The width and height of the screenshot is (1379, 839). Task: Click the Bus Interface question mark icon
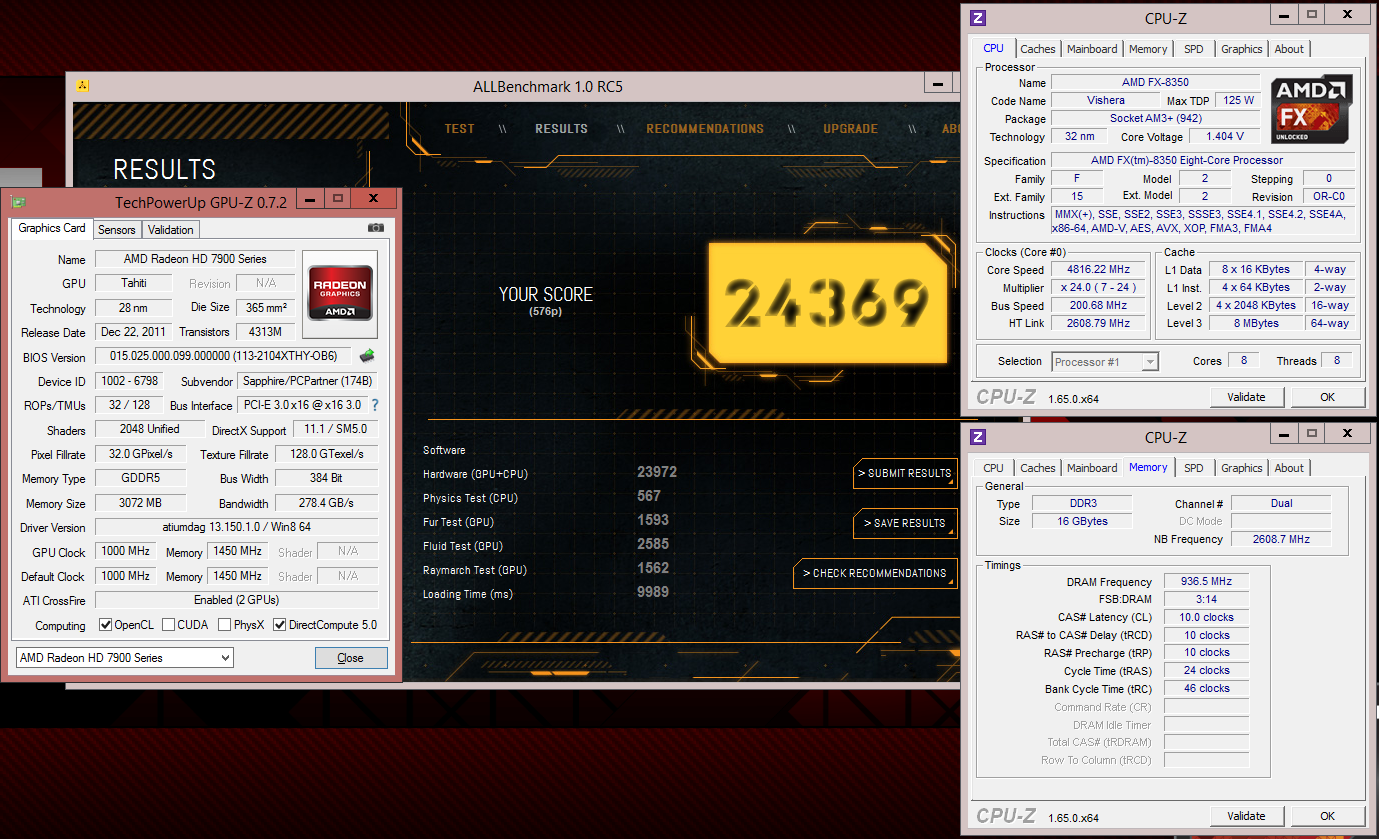click(x=375, y=405)
